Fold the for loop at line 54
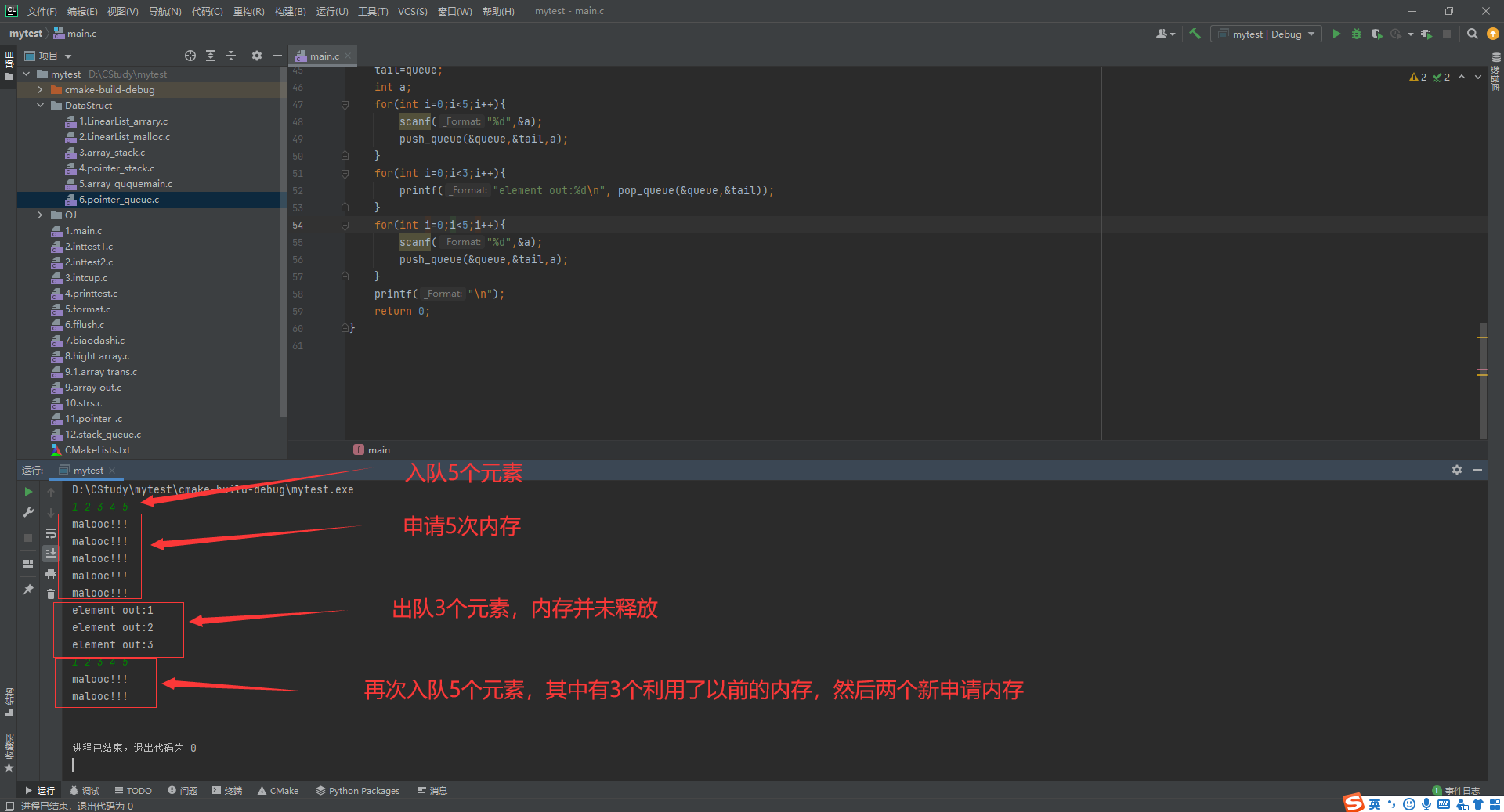 tap(345, 225)
